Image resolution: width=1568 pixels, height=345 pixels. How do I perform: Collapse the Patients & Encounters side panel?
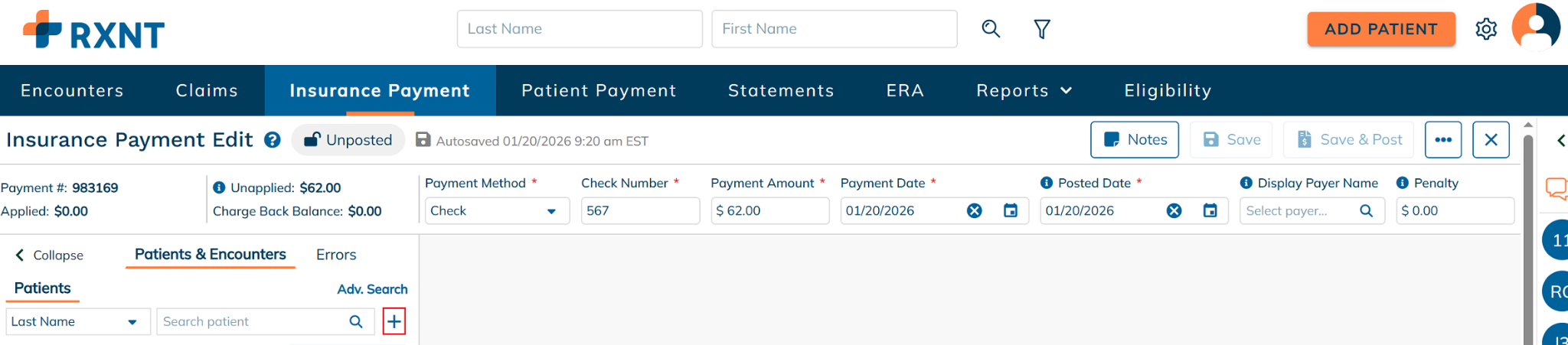[50, 255]
